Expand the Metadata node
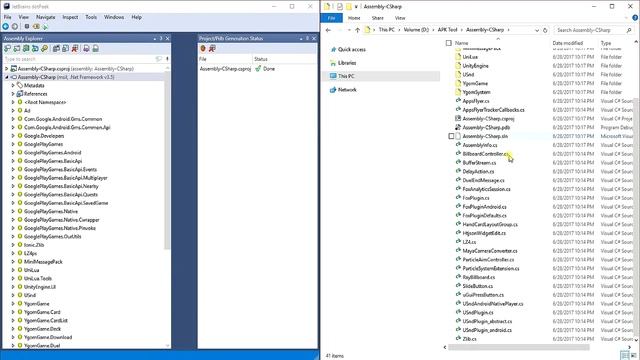This screenshot has height=360, width=640. pos(13,85)
